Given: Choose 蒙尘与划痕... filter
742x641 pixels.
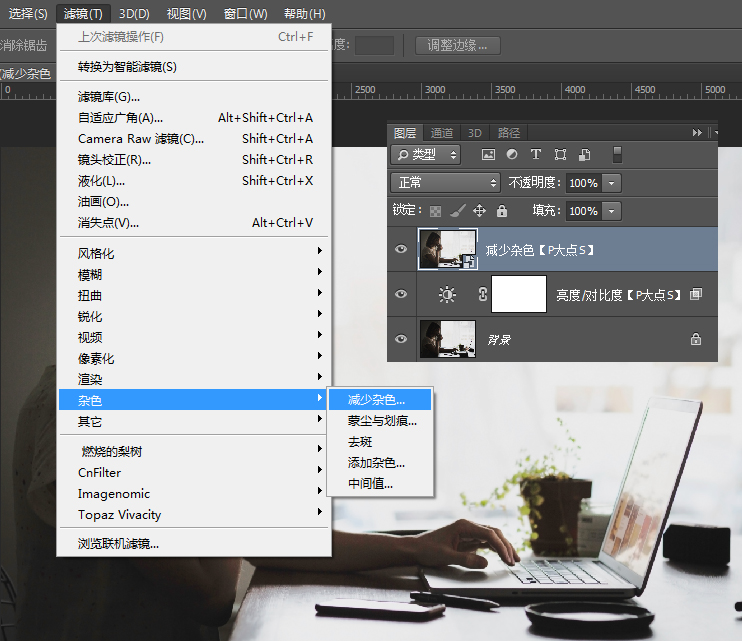Looking at the screenshot, I should [x=380, y=421].
